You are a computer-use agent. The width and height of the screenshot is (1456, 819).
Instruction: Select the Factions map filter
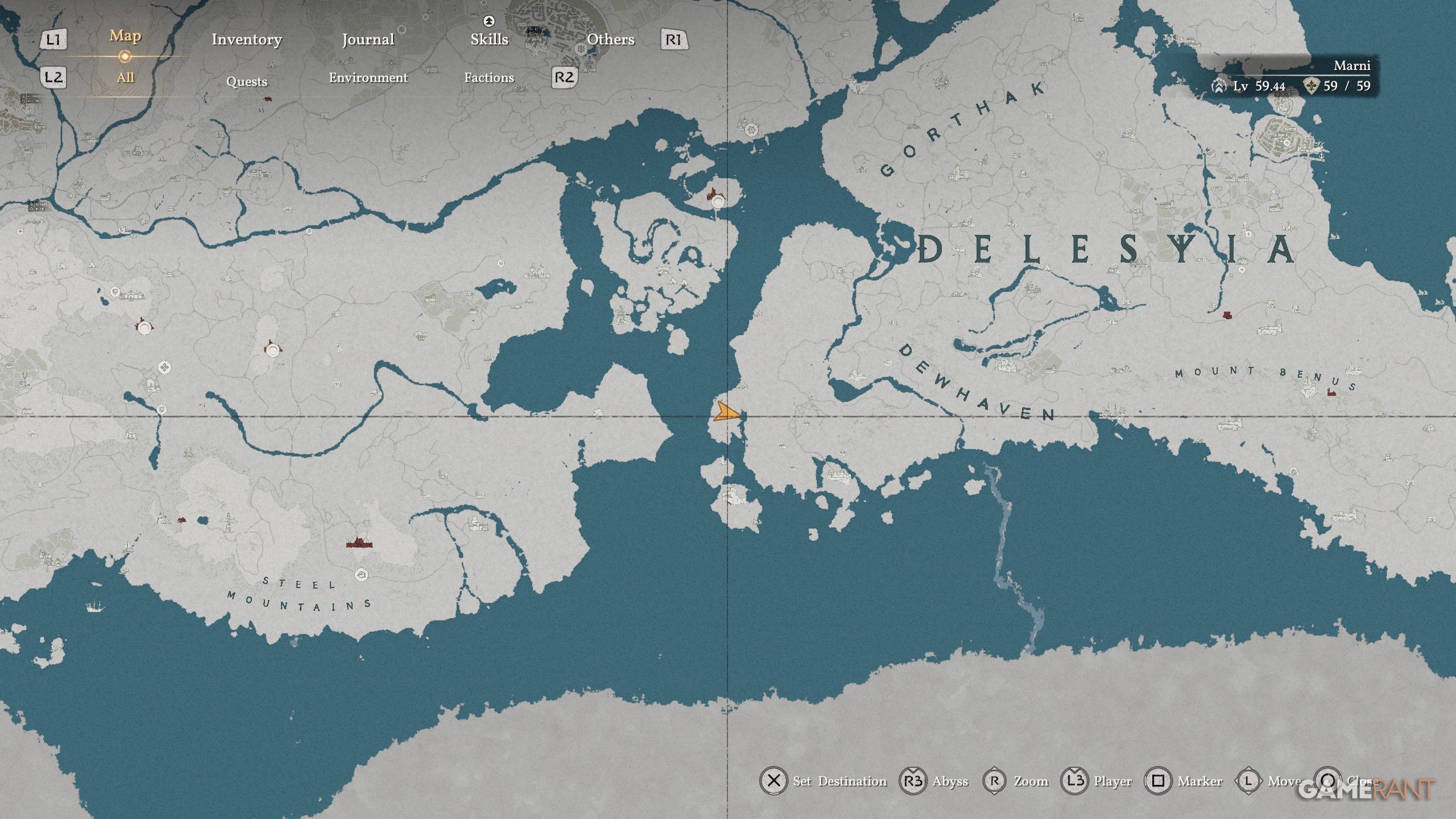[489, 77]
